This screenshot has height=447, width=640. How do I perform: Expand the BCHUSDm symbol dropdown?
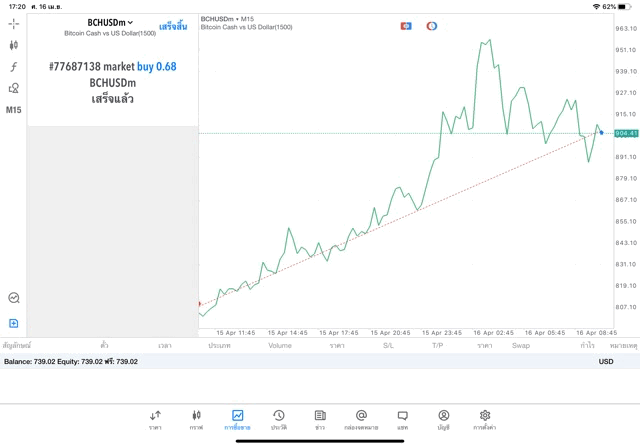point(110,23)
